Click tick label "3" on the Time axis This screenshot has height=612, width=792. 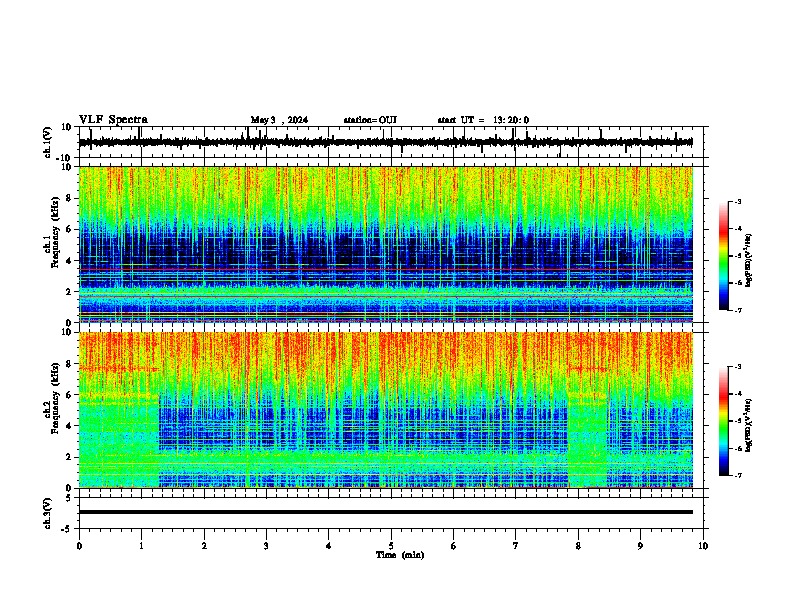click(x=266, y=546)
